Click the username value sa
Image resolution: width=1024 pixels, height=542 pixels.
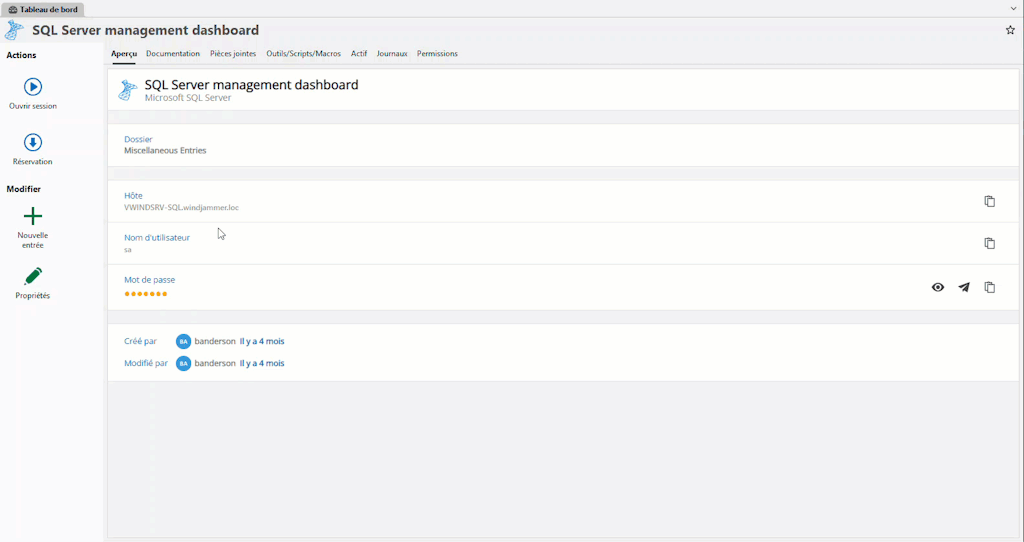pos(128,249)
